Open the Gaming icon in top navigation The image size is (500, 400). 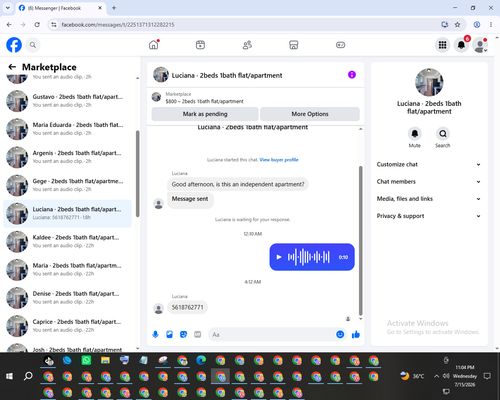tap(340, 45)
